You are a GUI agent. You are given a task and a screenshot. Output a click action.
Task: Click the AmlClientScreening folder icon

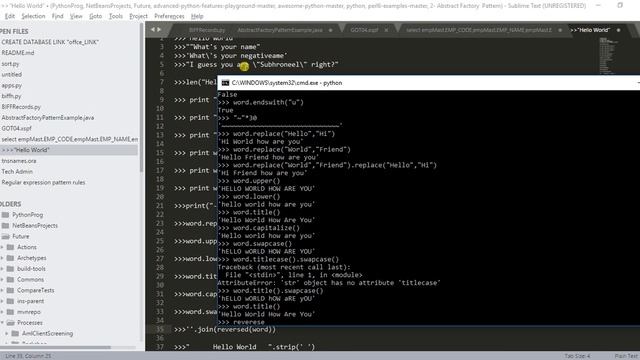(x=15, y=333)
